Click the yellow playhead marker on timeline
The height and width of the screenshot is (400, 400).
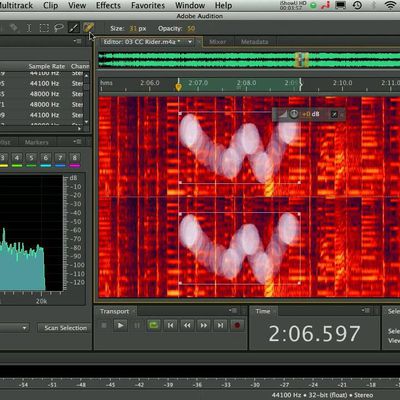pyautogui.click(x=178, y=87)
